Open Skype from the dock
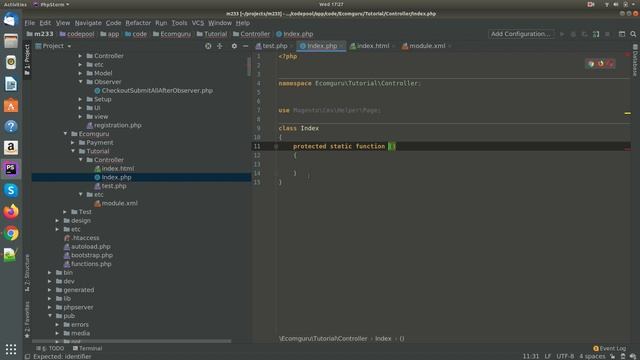Viewport: 640px width, 360px height. point(11,191)
